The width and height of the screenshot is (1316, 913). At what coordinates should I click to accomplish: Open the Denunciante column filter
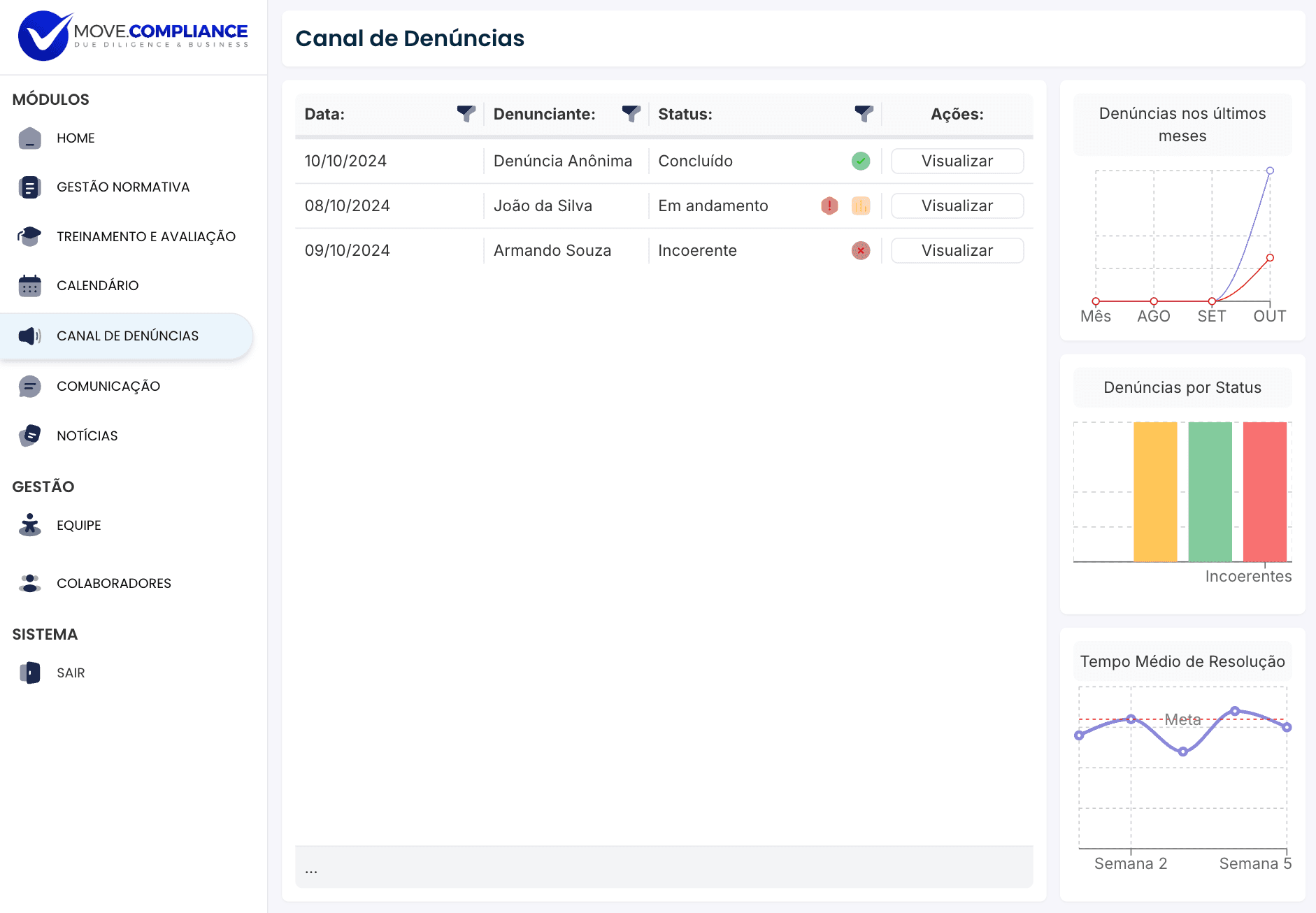coord(631,114)
